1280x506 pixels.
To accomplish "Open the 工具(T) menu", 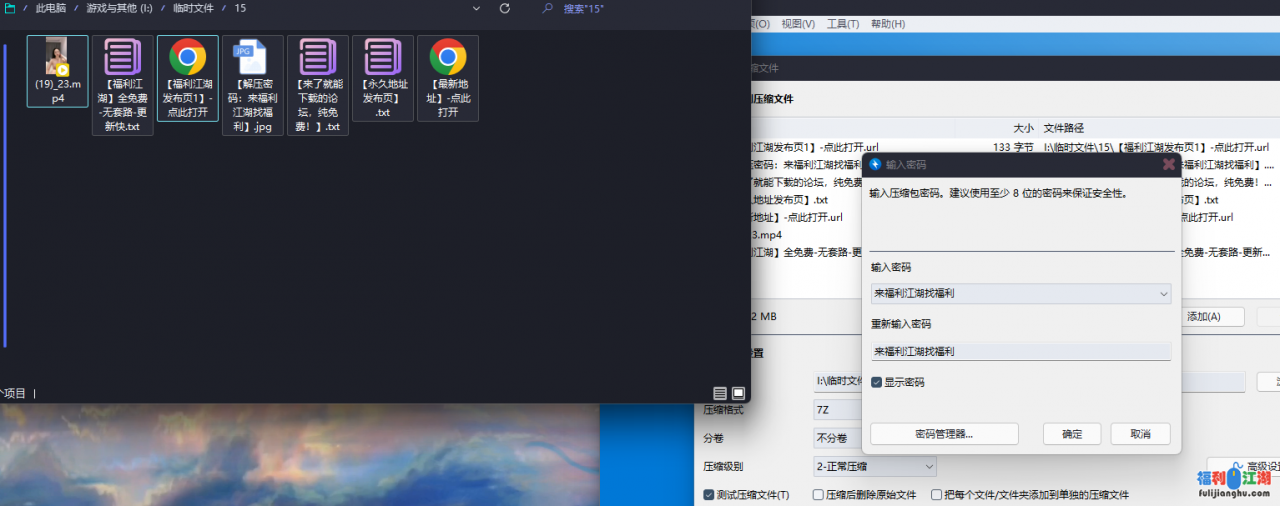I will tap(843, 24).
